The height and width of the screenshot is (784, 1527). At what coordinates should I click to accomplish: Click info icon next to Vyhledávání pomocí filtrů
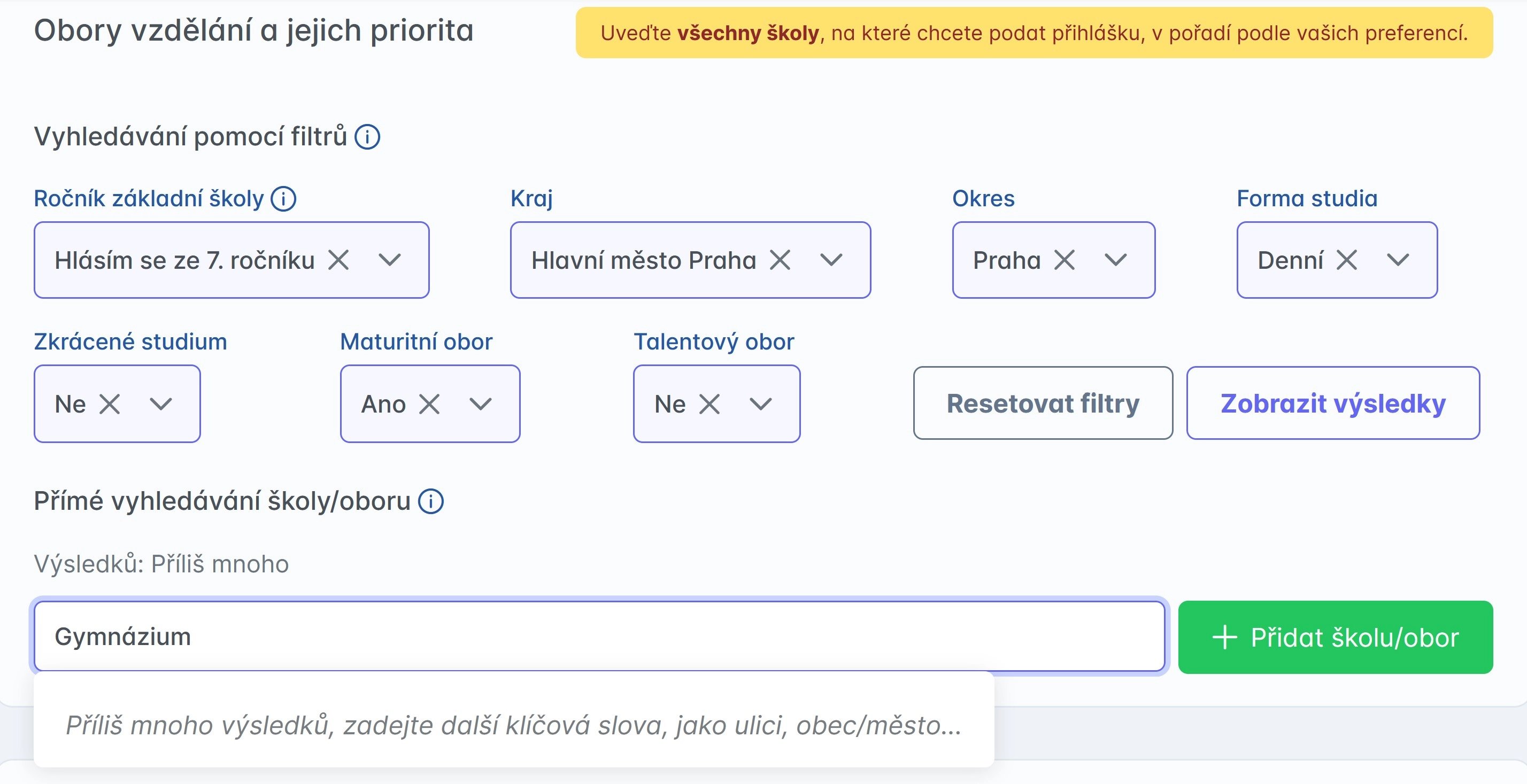[x=367, y=137]
